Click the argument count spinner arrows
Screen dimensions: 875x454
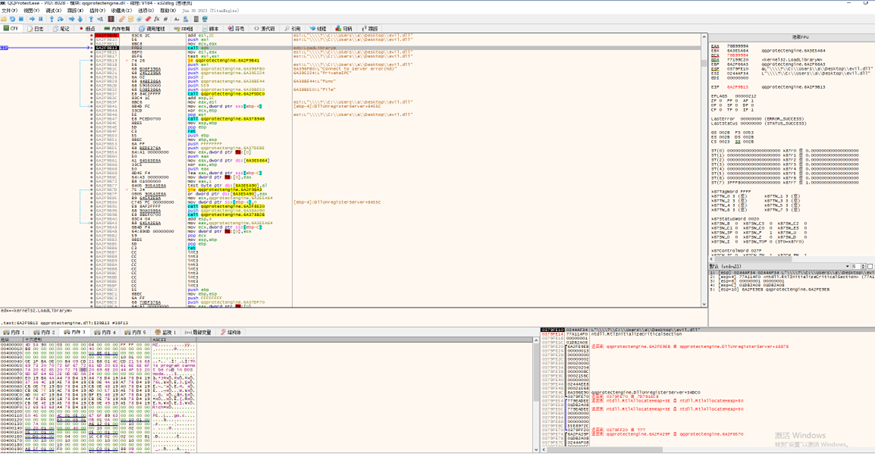(862, 267)
